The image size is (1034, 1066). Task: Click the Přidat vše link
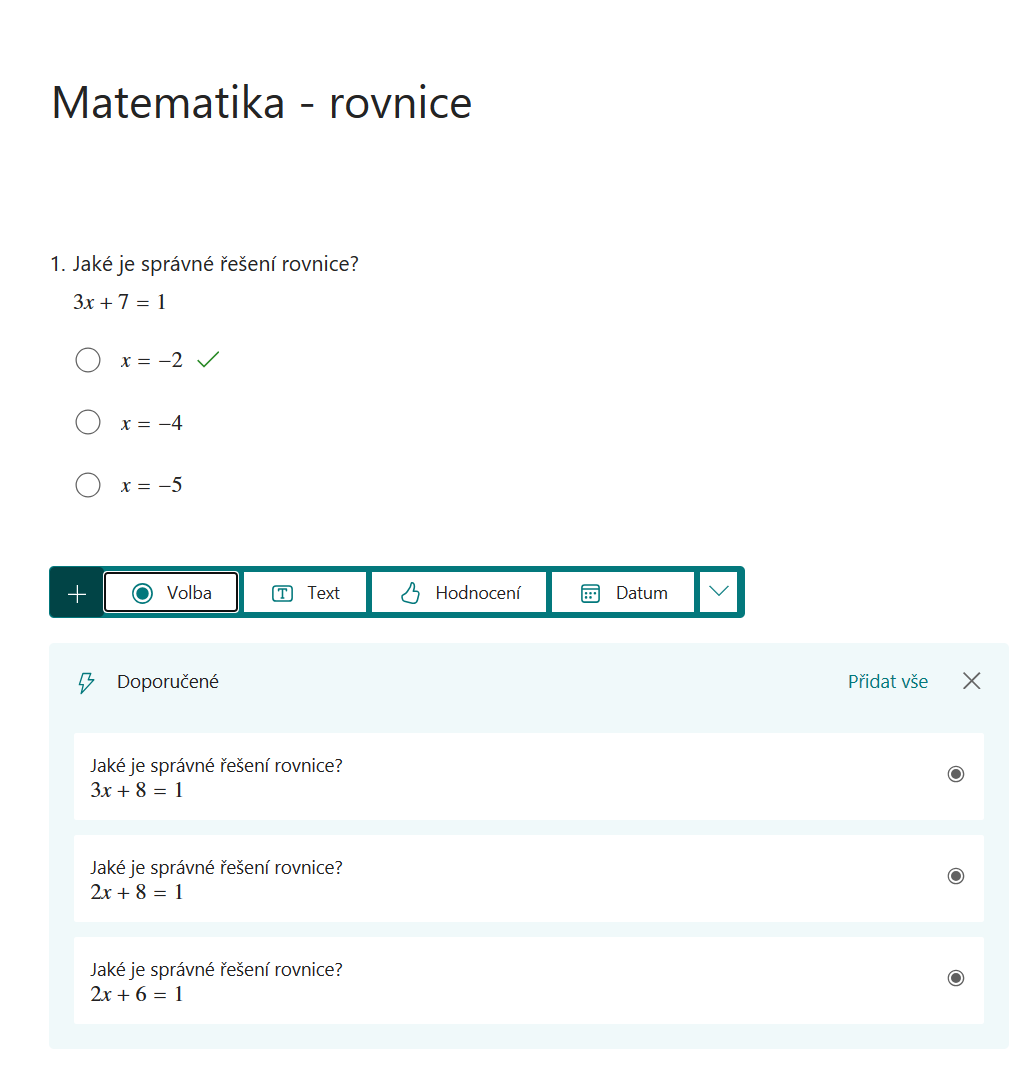pos(887,681)
